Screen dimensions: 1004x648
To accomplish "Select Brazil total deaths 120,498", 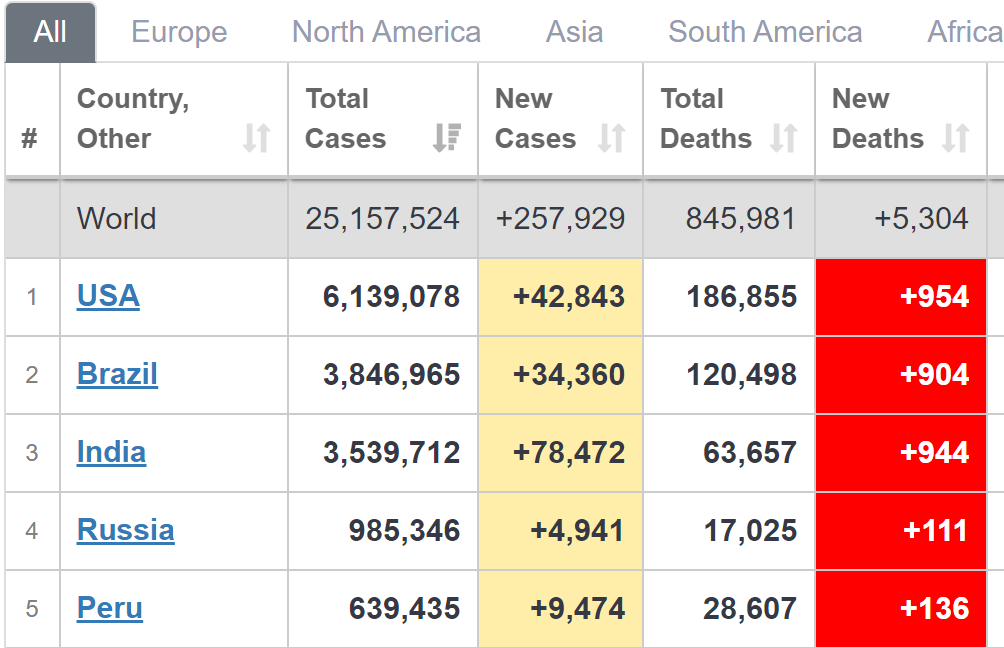I will pyautogui.click(x=741, y=375).
